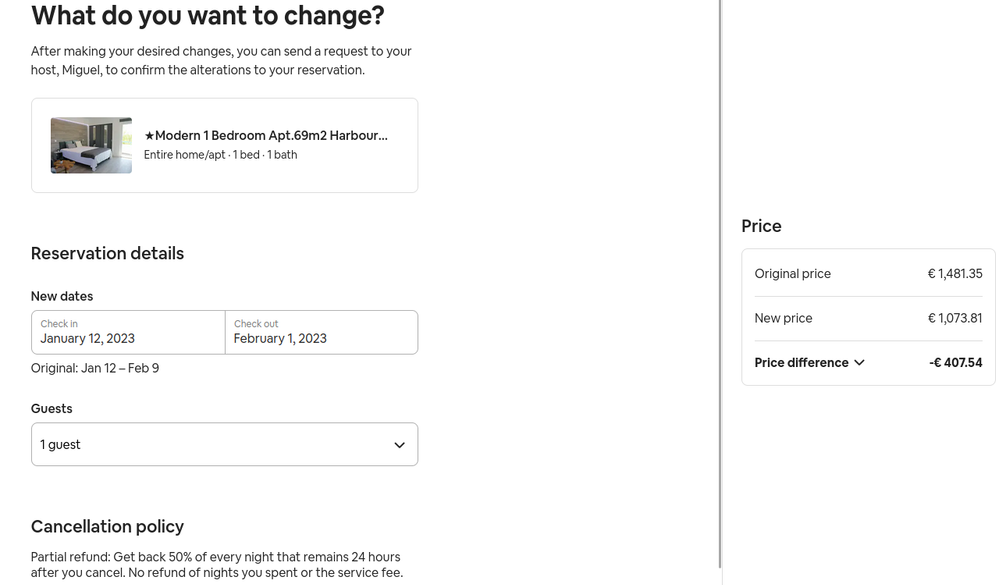The height and width of the screenshot is (585, 999).
Task: Click the Reservation details heading
Action: coord(107,254)
